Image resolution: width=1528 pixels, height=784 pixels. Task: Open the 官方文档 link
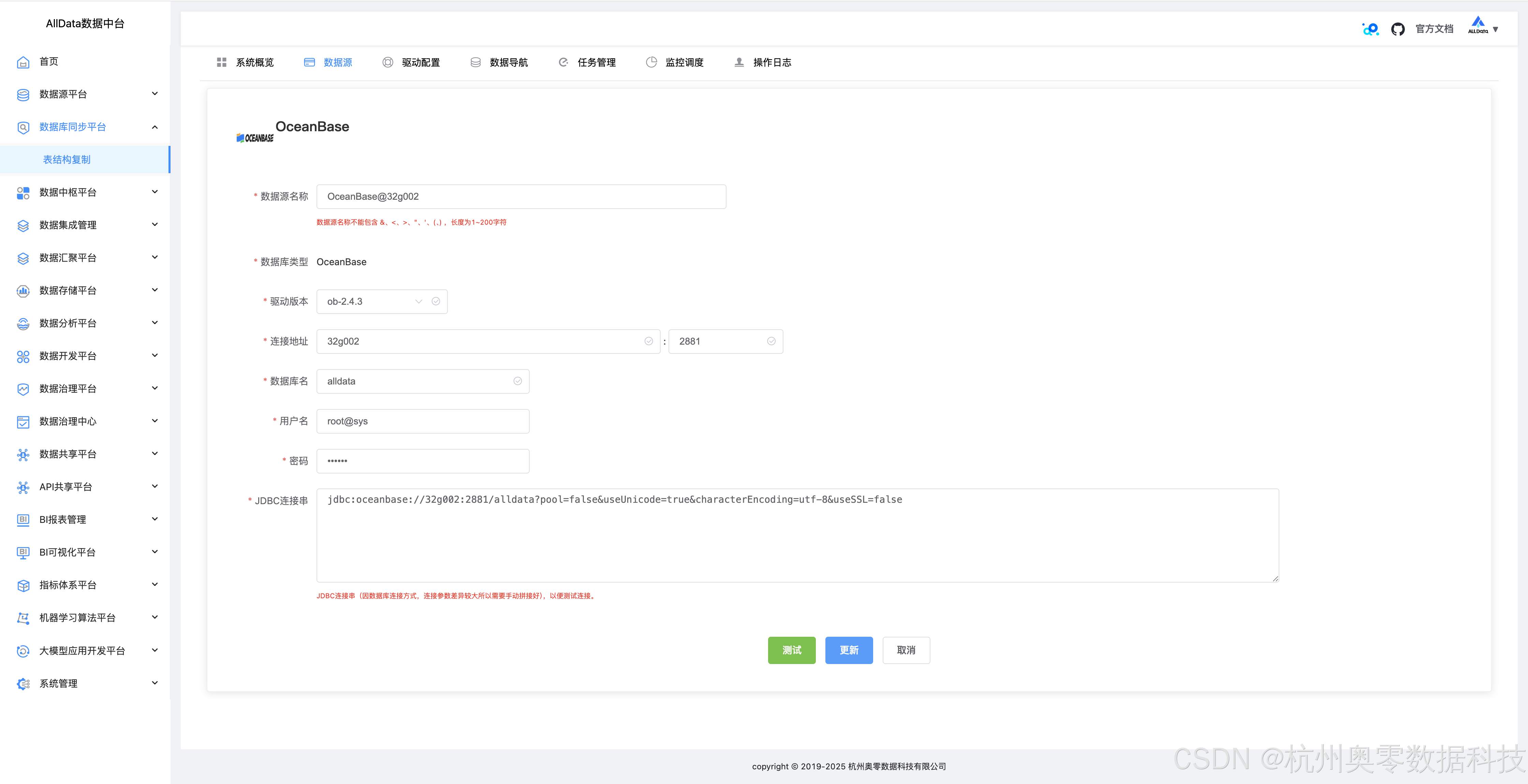coord(1434,29)
